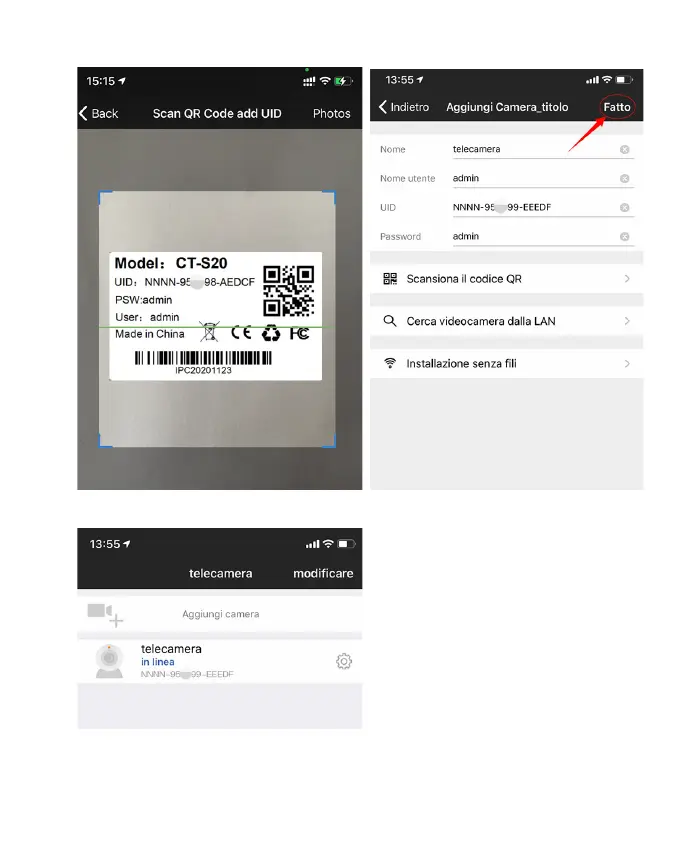Tap Indietro to go back

tap(404, 107)
